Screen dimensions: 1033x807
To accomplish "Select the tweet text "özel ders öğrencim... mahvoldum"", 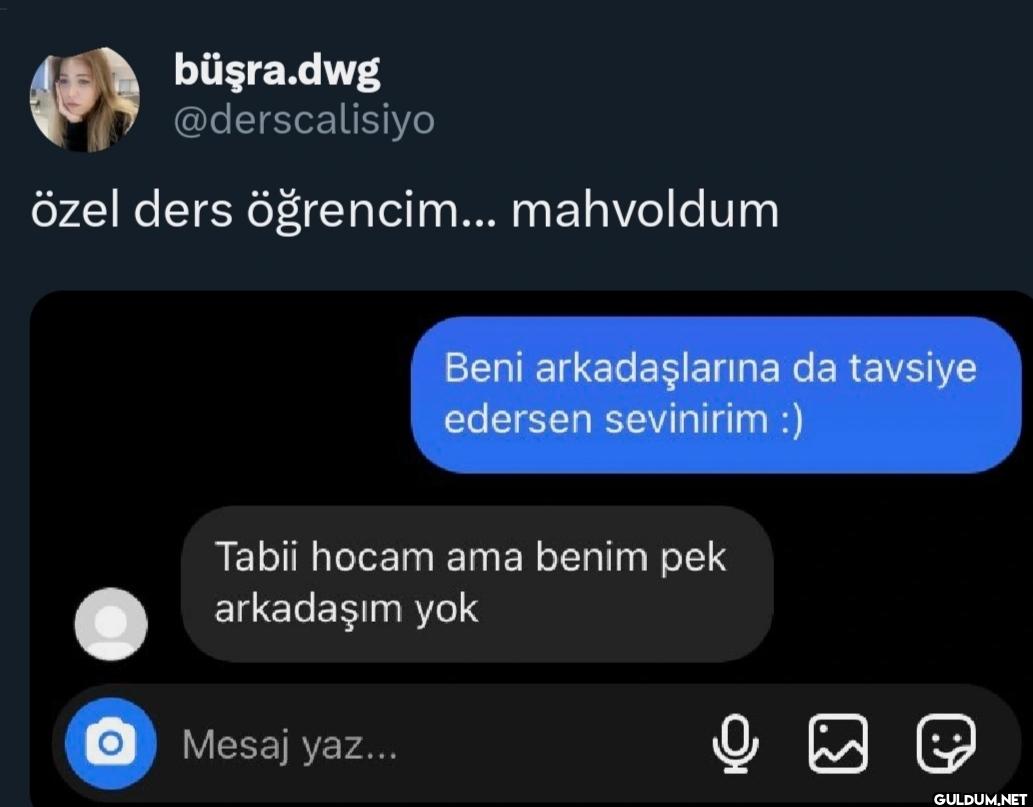I will (x=405, y=211).
